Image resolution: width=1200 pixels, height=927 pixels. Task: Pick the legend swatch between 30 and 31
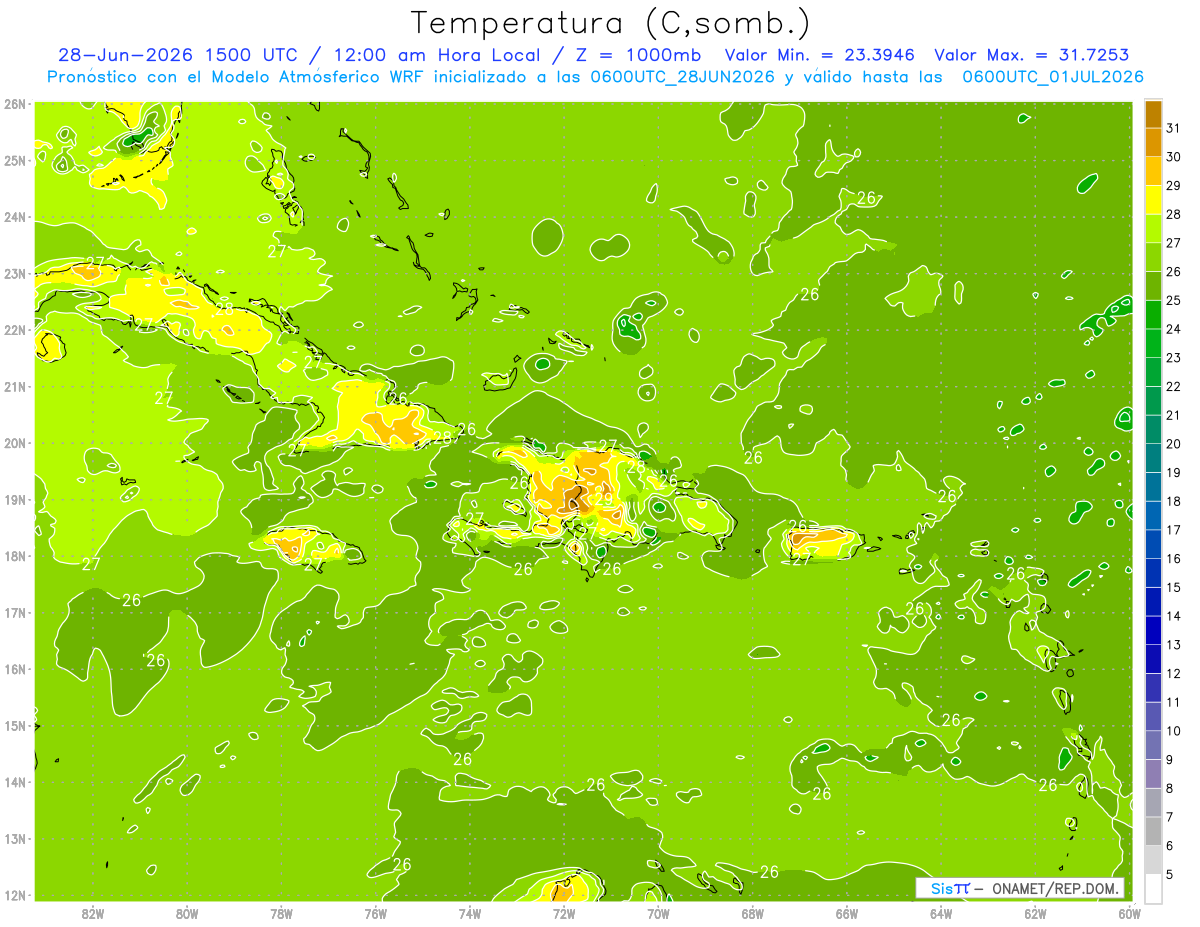click(1153, 143)
